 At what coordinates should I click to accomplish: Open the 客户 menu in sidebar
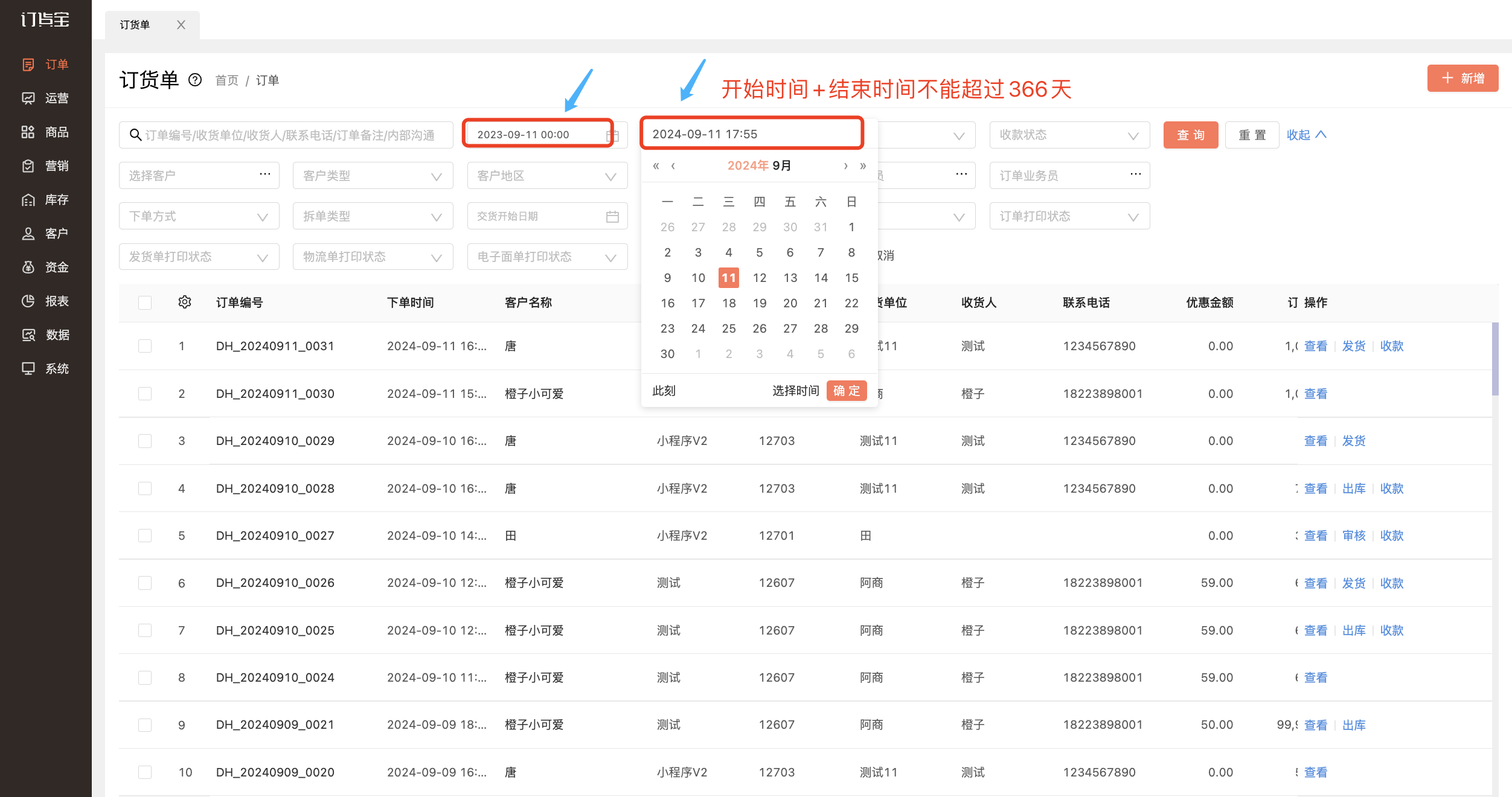[x=46, y=234]
